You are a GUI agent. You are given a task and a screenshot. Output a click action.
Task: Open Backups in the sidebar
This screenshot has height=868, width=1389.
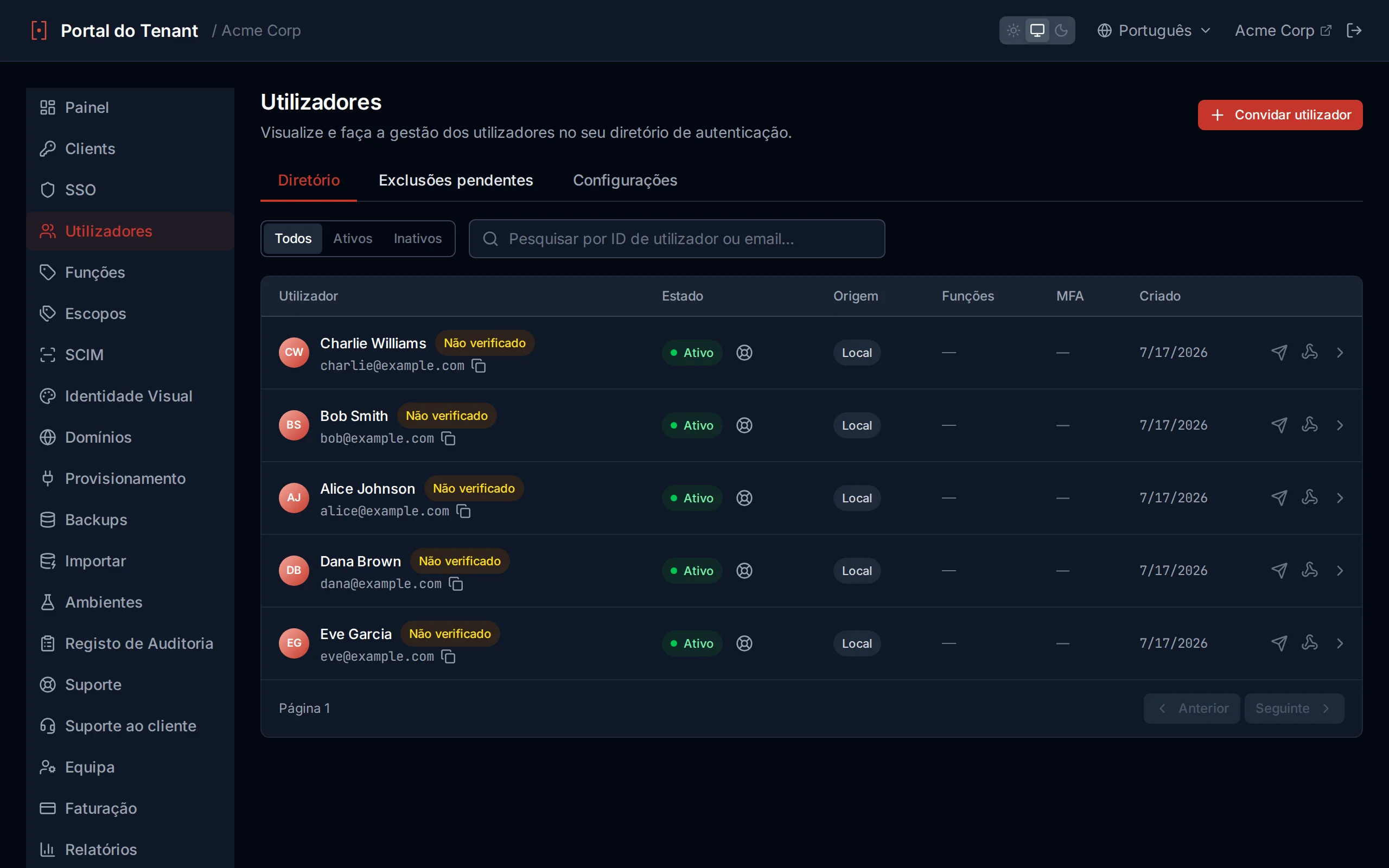click(x=130, y=520)
